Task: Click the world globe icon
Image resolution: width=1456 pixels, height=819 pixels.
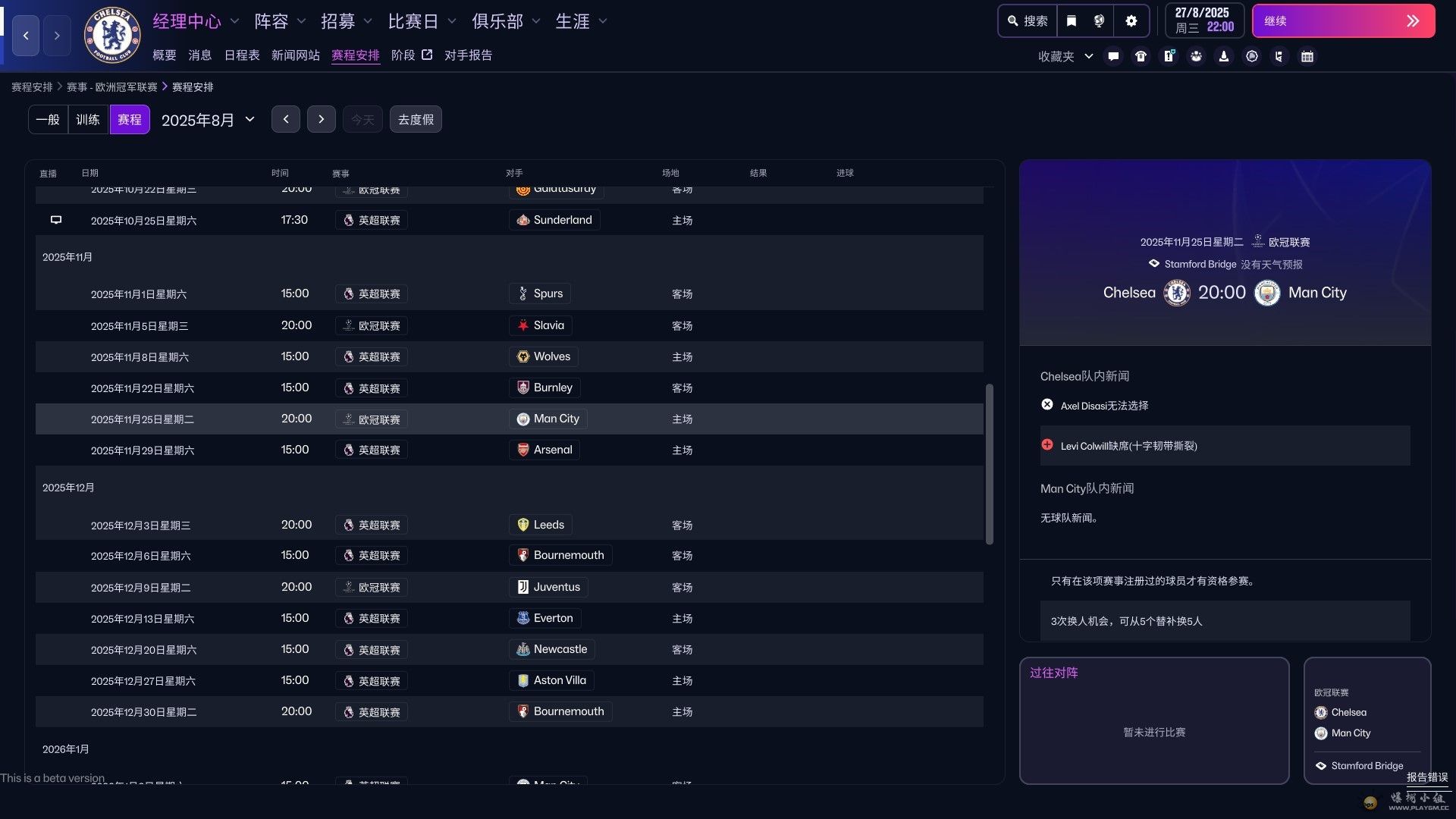Action: (1100, 21)
